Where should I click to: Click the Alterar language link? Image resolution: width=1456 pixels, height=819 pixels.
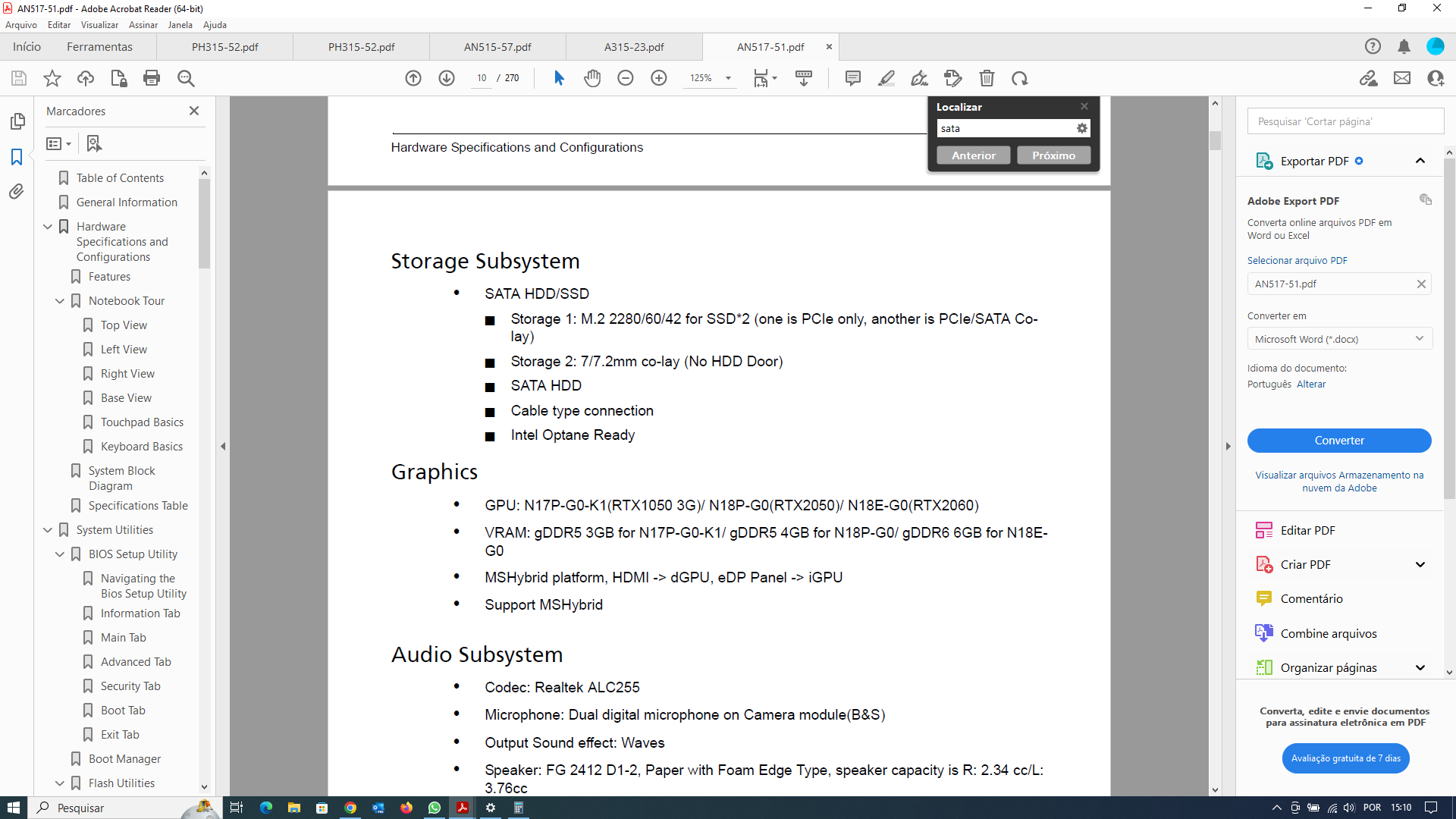point(1311,384)
